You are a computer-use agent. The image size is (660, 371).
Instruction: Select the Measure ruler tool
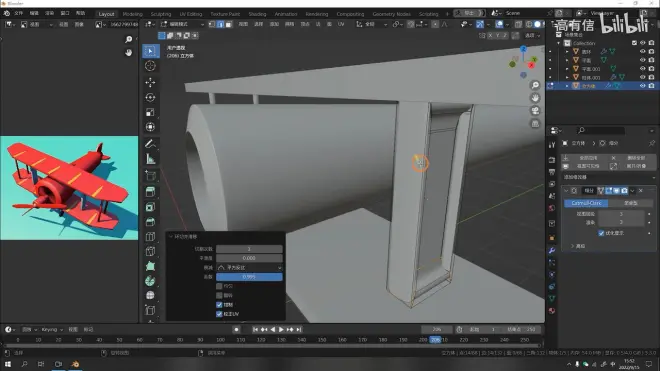click(x=150, y=159)
